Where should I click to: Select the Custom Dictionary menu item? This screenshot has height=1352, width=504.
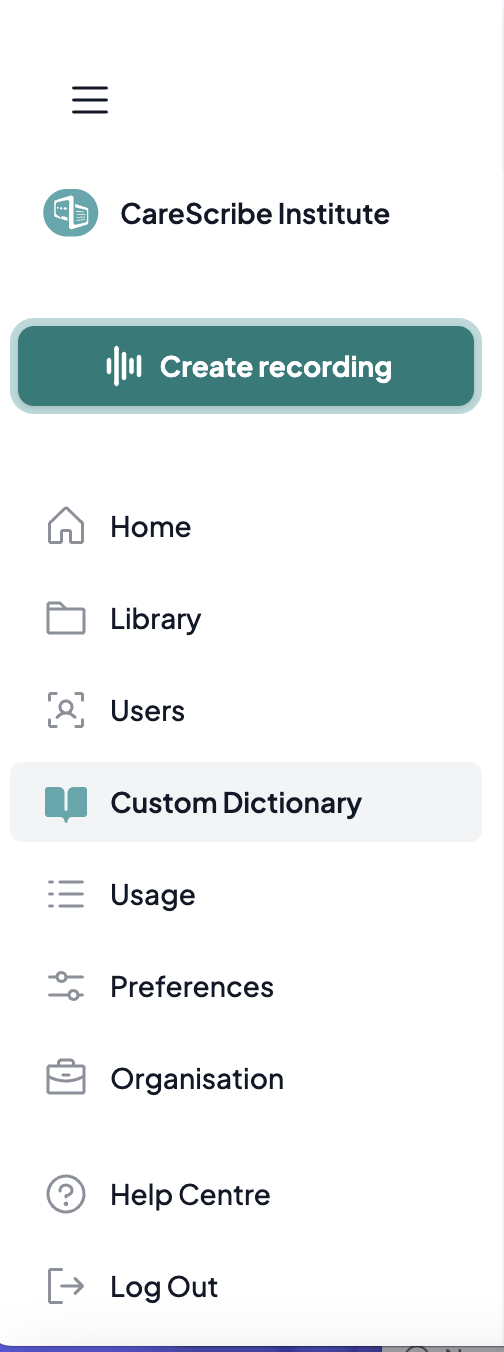click(246, 802)
